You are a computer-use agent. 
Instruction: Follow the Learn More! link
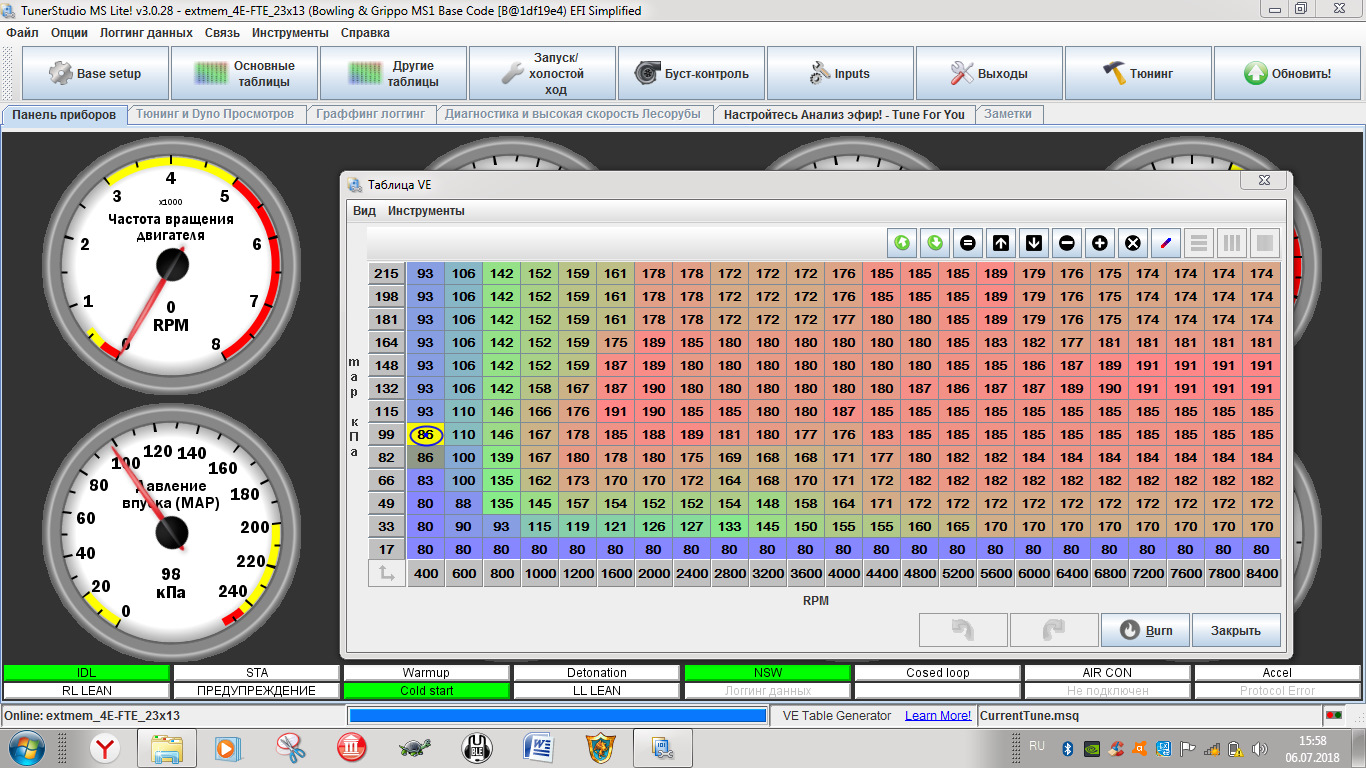coord(938,715)
